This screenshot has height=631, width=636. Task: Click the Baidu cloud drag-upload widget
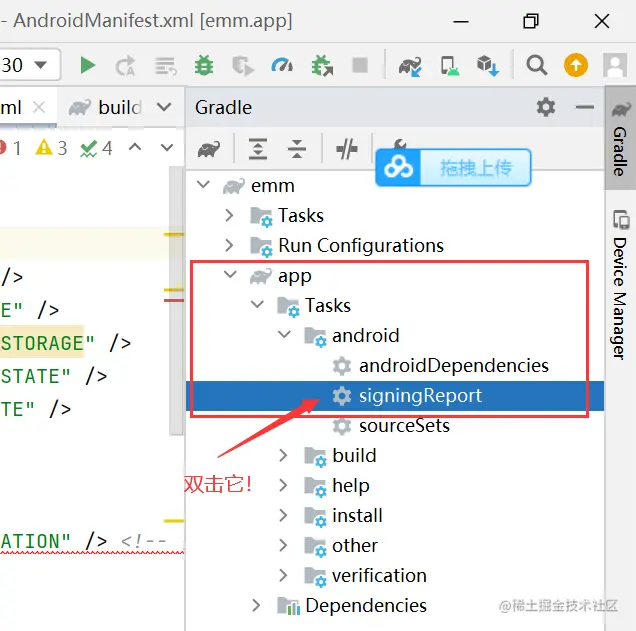point(453,167)
